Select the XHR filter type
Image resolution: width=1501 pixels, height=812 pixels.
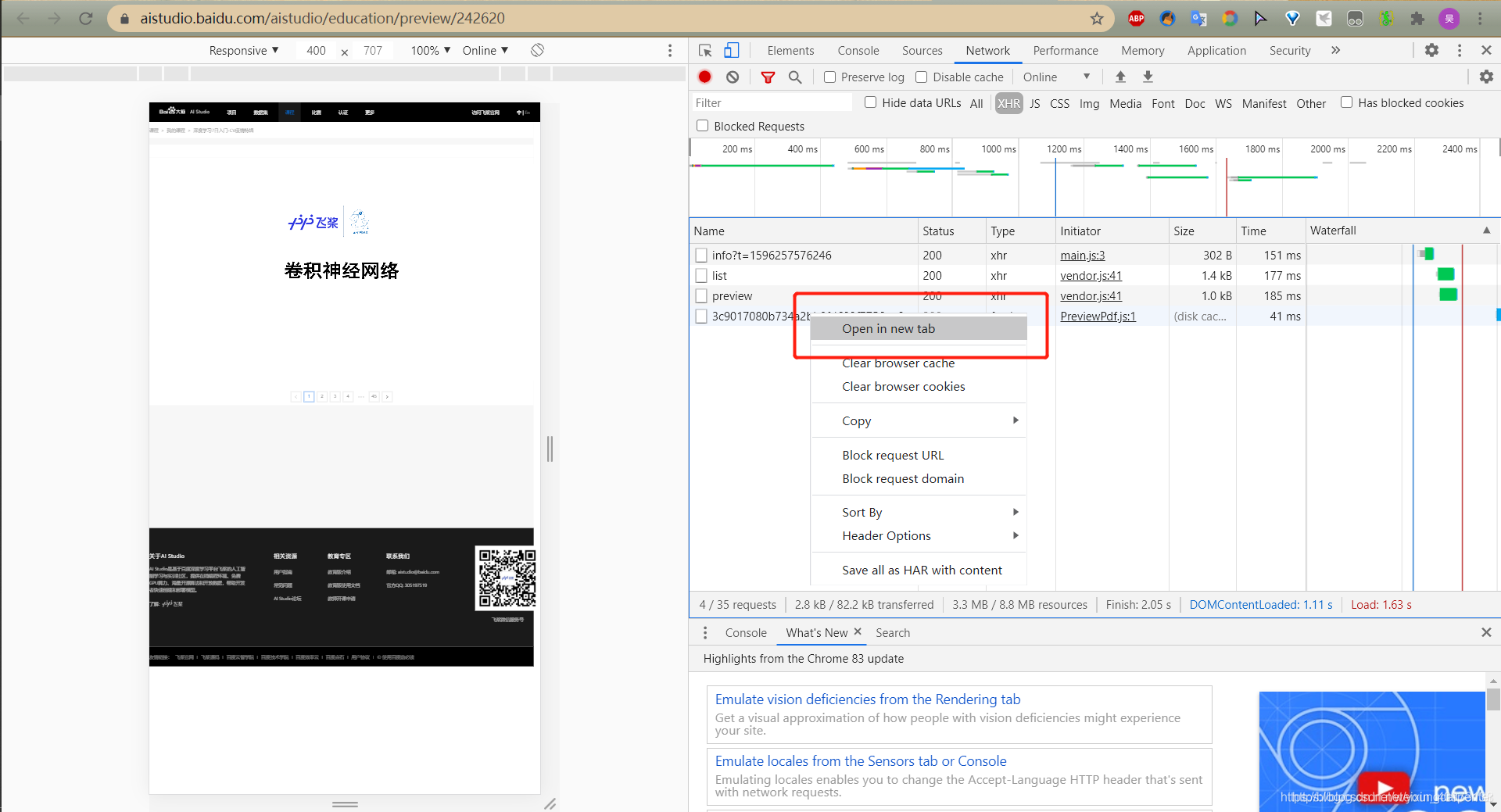point(1008,103)
